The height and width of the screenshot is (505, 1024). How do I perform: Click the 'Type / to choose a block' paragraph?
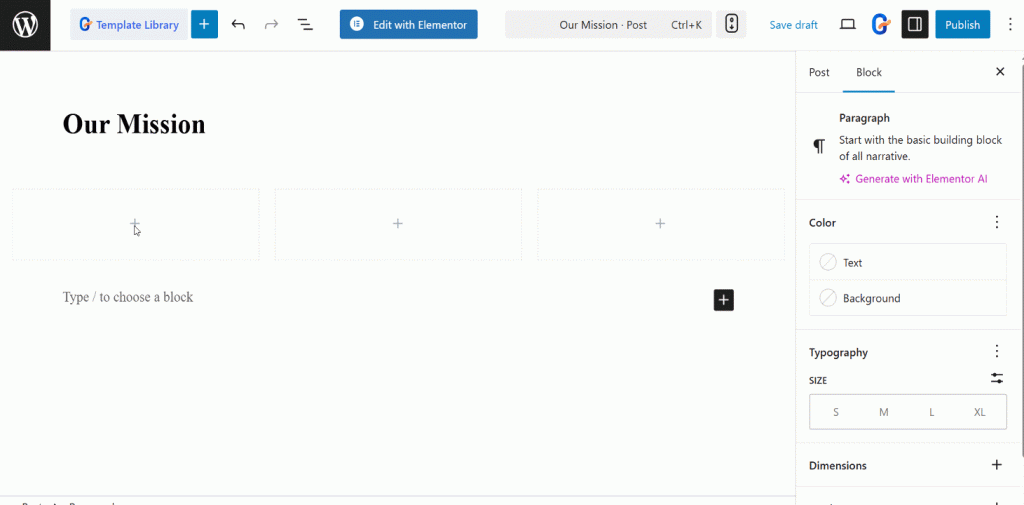[128, 297]
